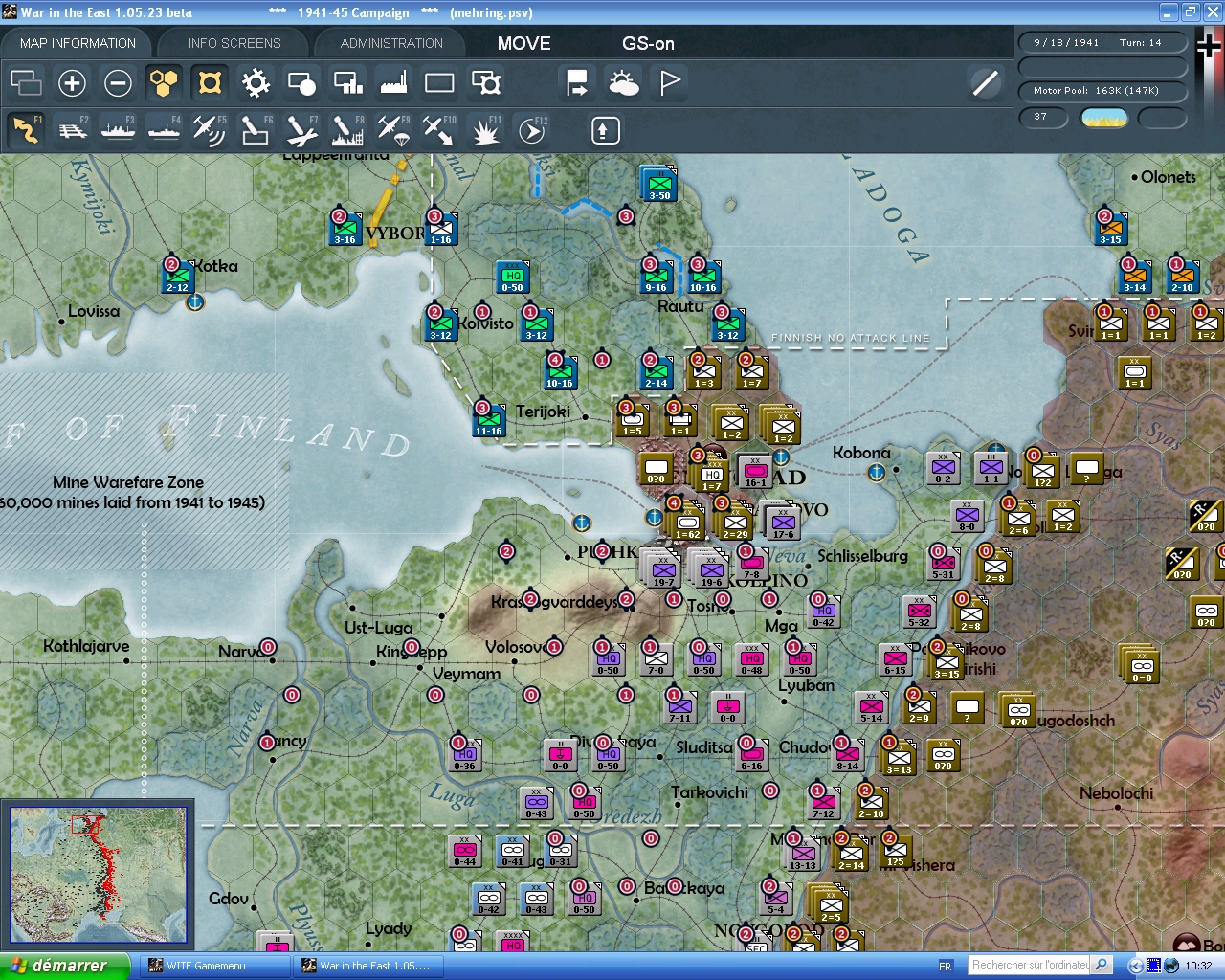The height and width of the screenshot is (980, 1225).
Task: Open the MAP INFORMATION tab
Action: (x=78, y=43)
